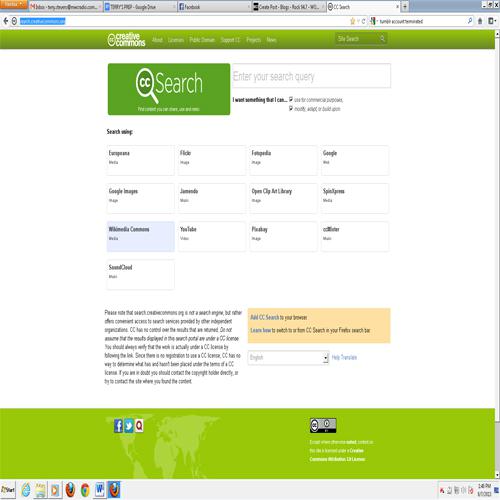This screenshot has height=500, width=500.
Task: Click the Site Search magnifier icon
Action: [x=382, y=39]
